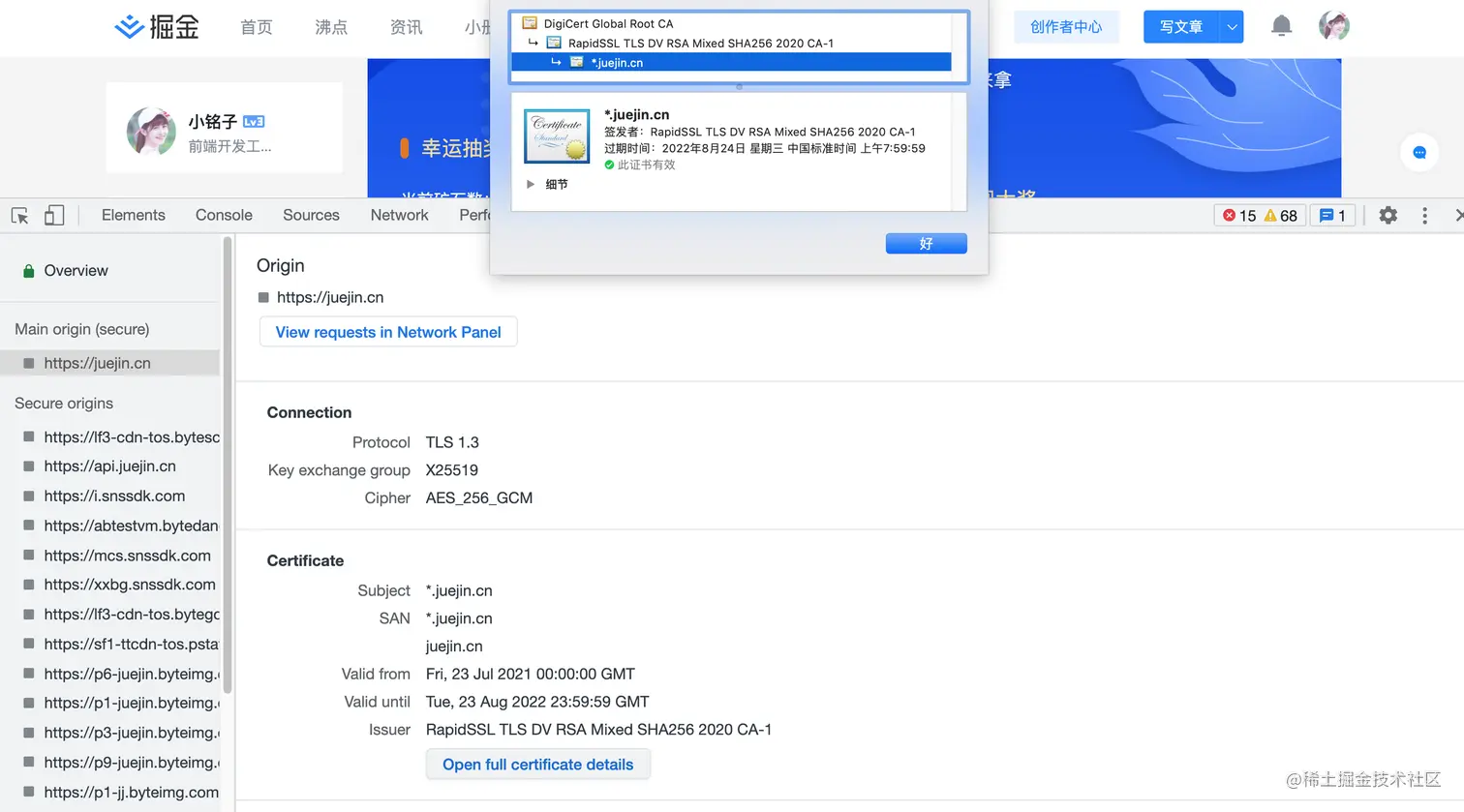Click the sidebar vertical scrollbar in the Security panel
The width and height of the screenshot is (1464, 812).
coord(228,465)
